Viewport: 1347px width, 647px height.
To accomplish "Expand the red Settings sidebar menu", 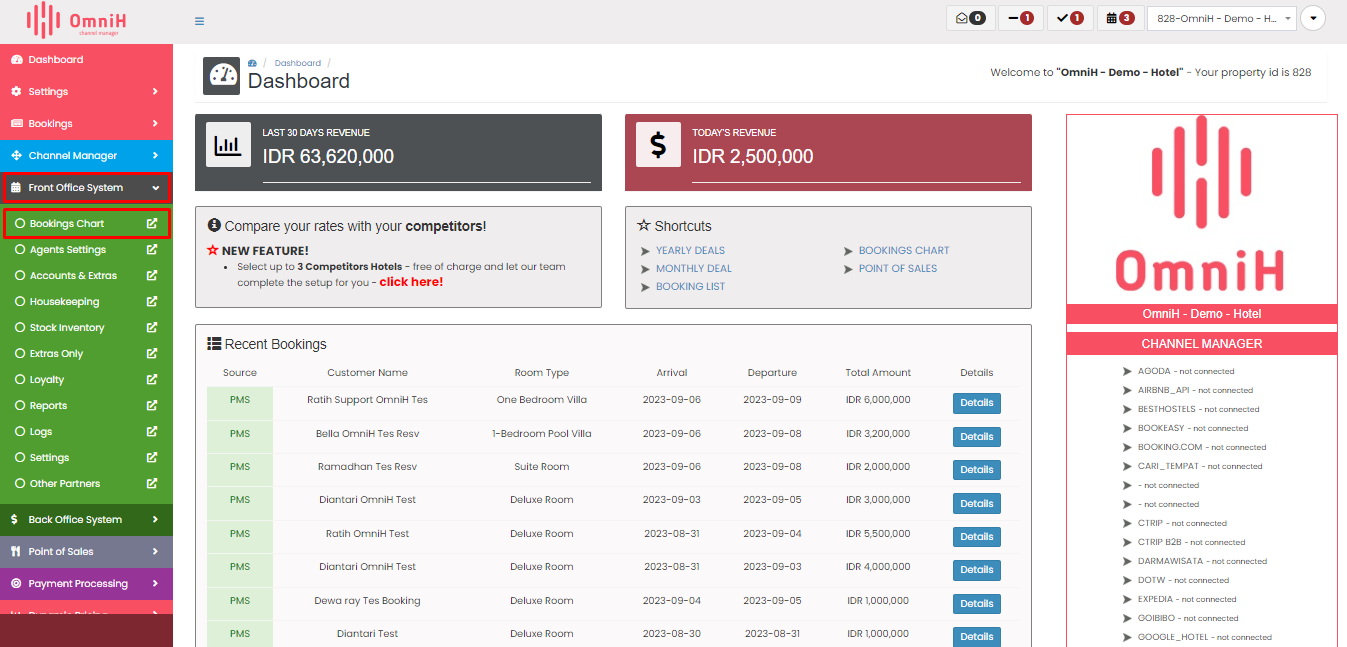I will (x=86, y=92).
